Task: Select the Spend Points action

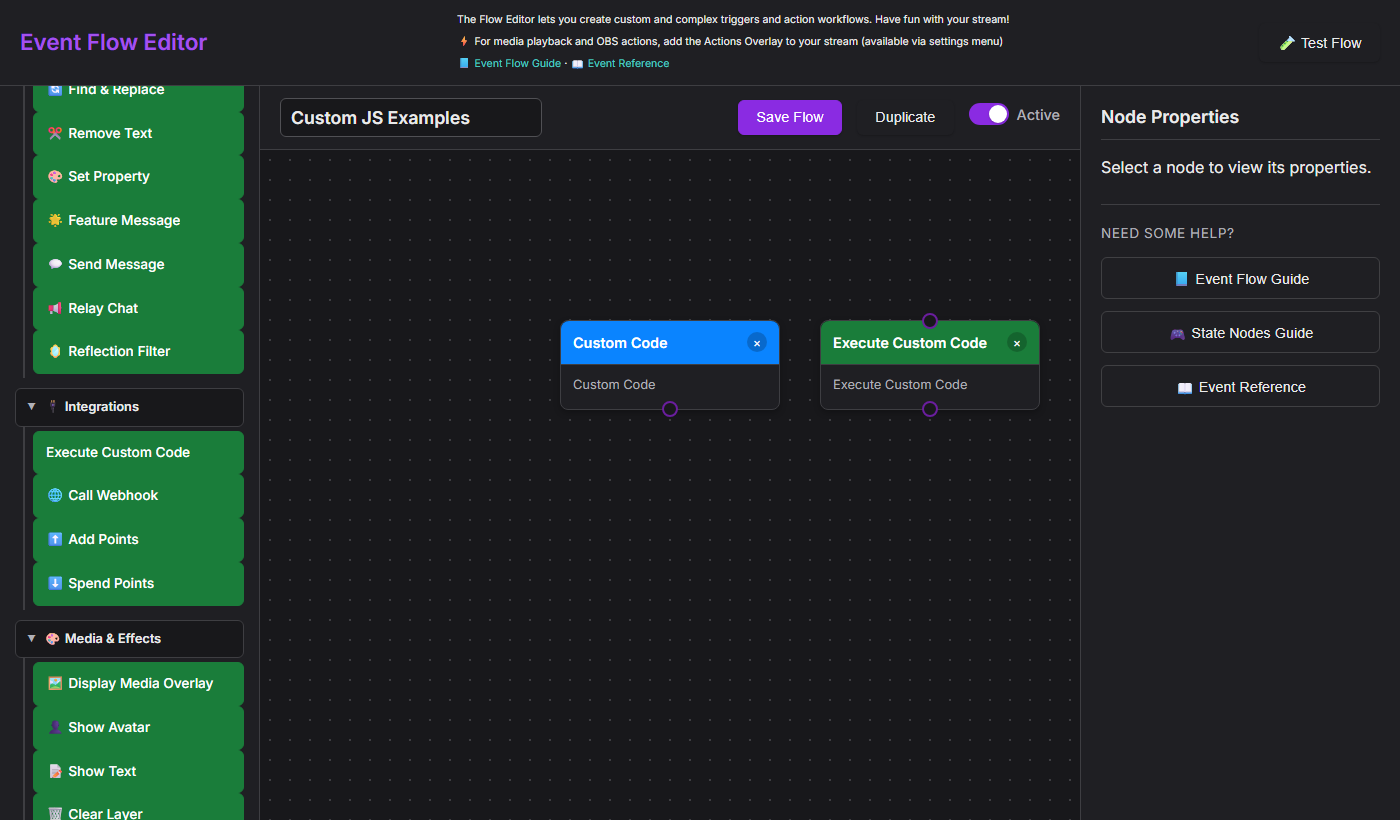Action: tap(110, 583)
